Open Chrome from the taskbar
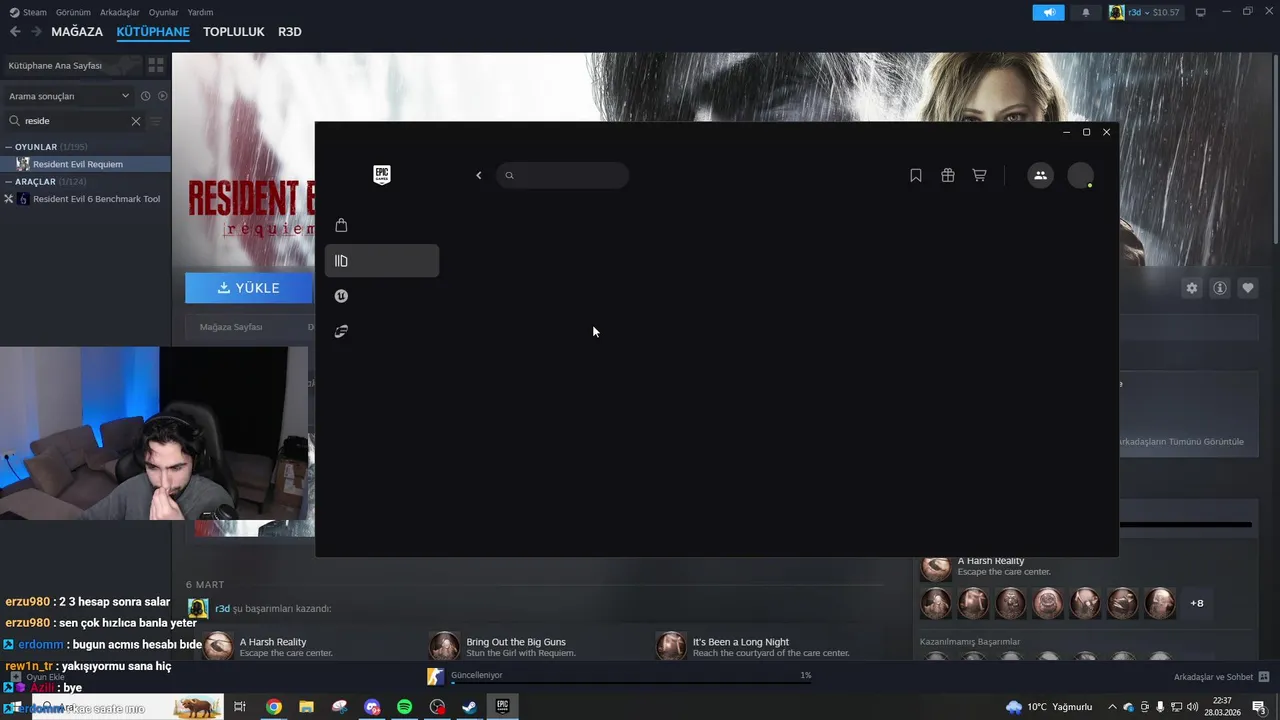Screen dimensions: 1280x720 tap(273, 707)
